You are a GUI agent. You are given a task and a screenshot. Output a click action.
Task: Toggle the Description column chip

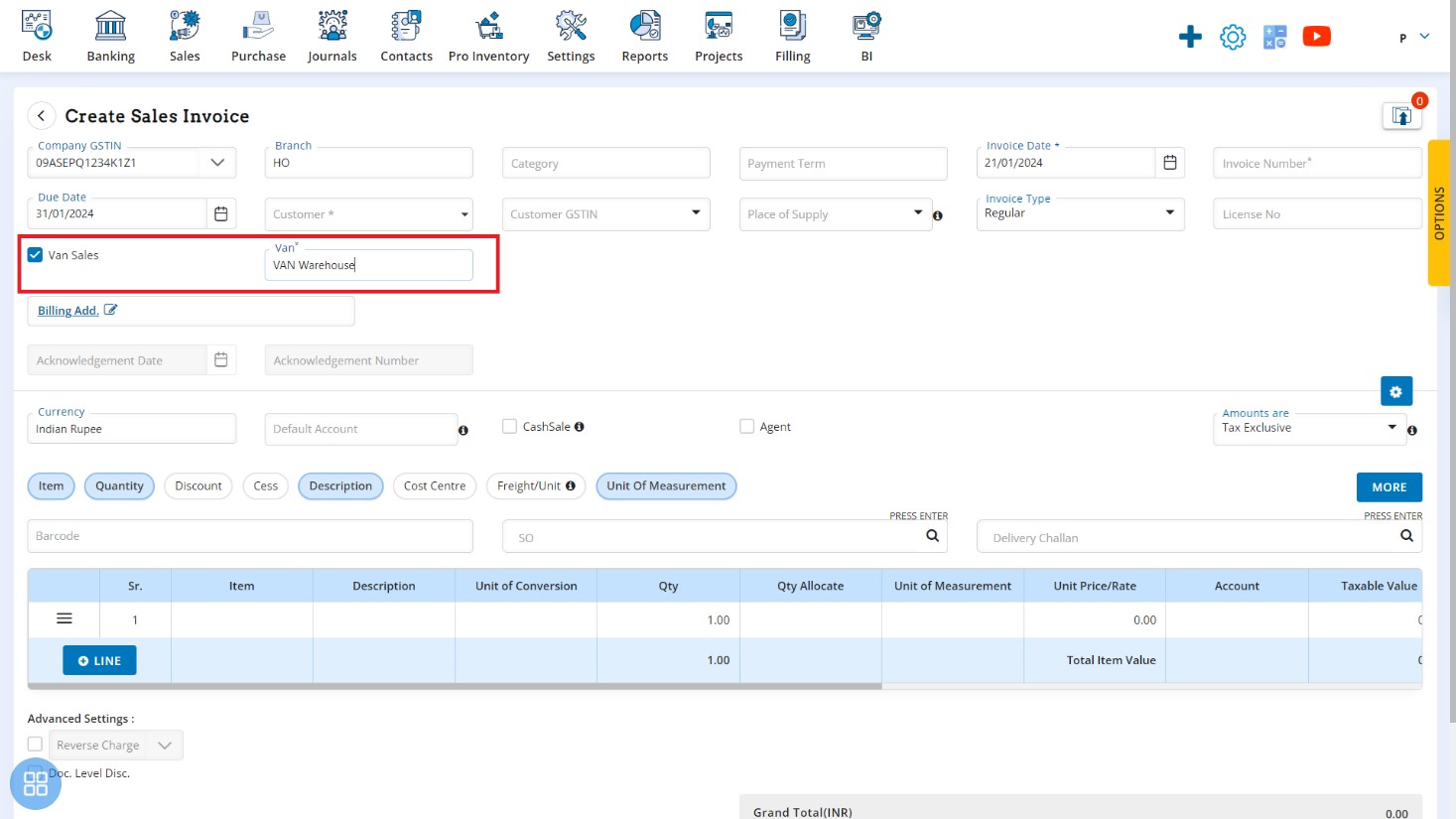pyautogui.click(x=340, y=485)
